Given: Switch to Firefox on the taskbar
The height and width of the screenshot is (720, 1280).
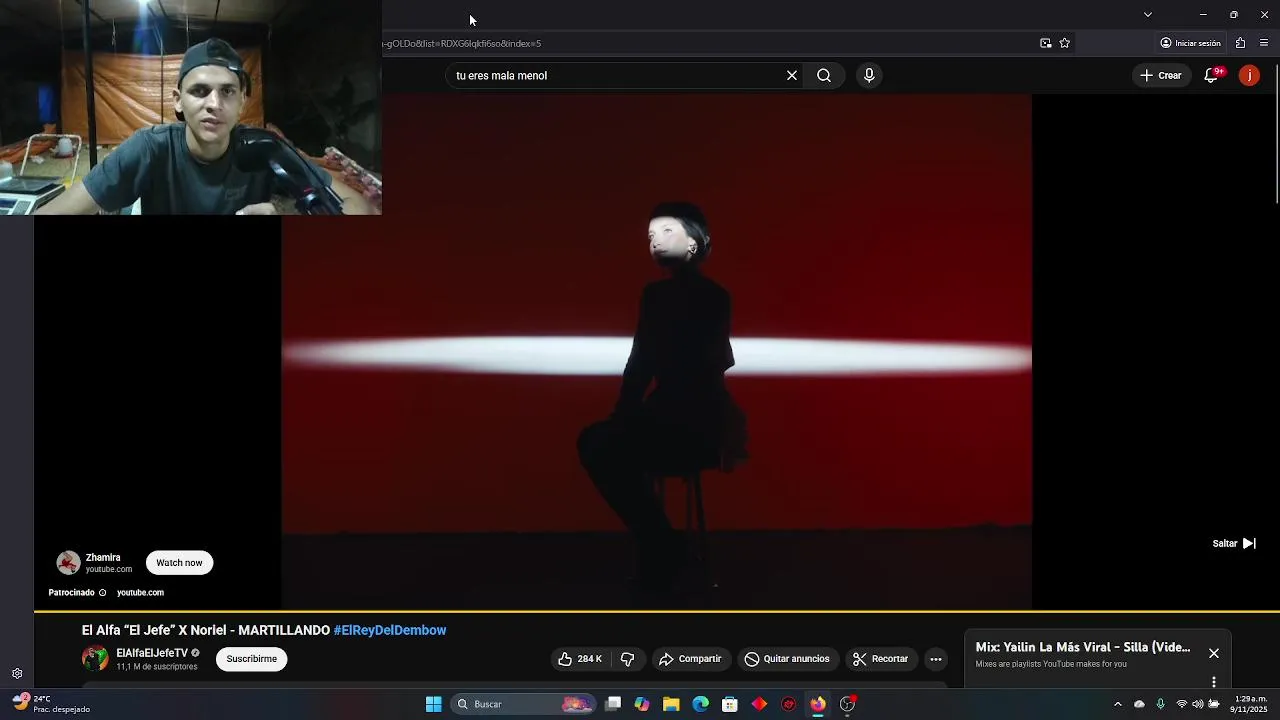Looking at the screenshot, I should [818, 704].
